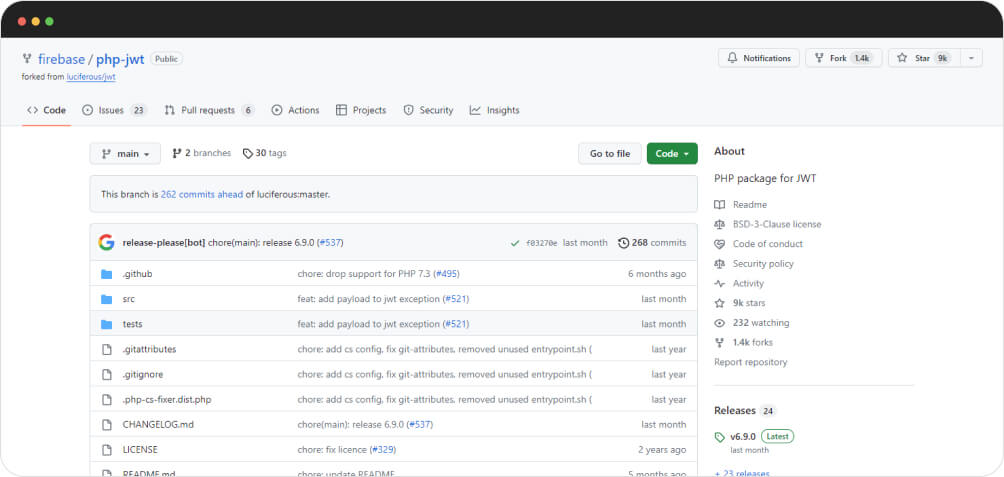View the 2 branches link
This screenshot has width=1004, height=477.
point(202,153)
